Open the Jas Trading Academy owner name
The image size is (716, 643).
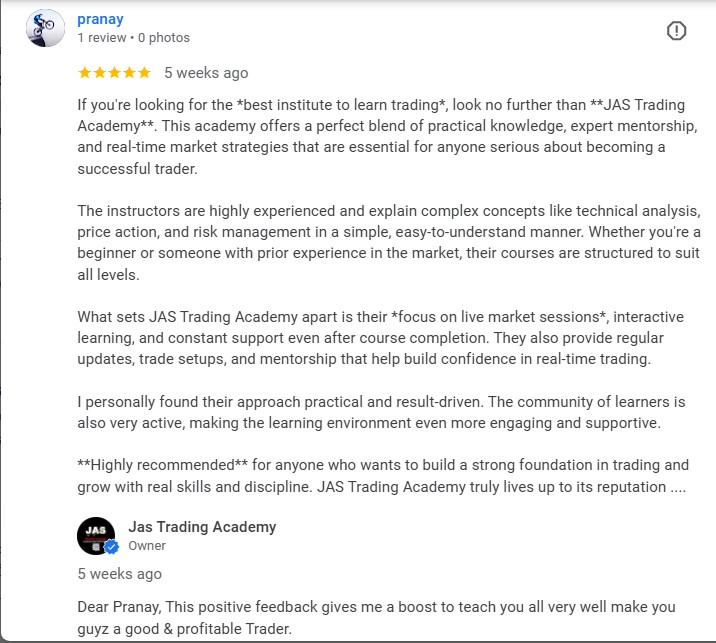(x=202, y=527)
